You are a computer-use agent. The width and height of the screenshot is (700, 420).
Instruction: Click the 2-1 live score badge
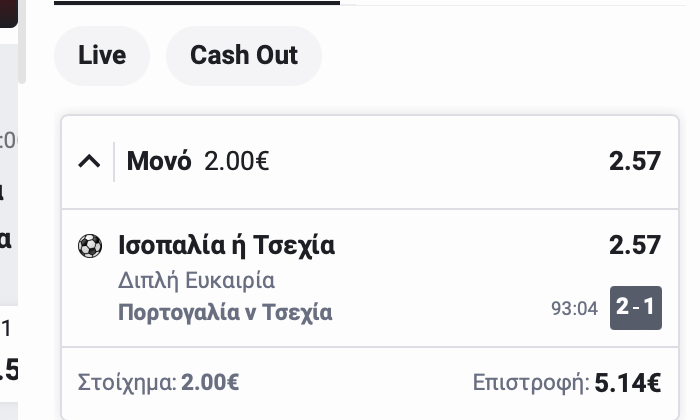pos(636,308)
